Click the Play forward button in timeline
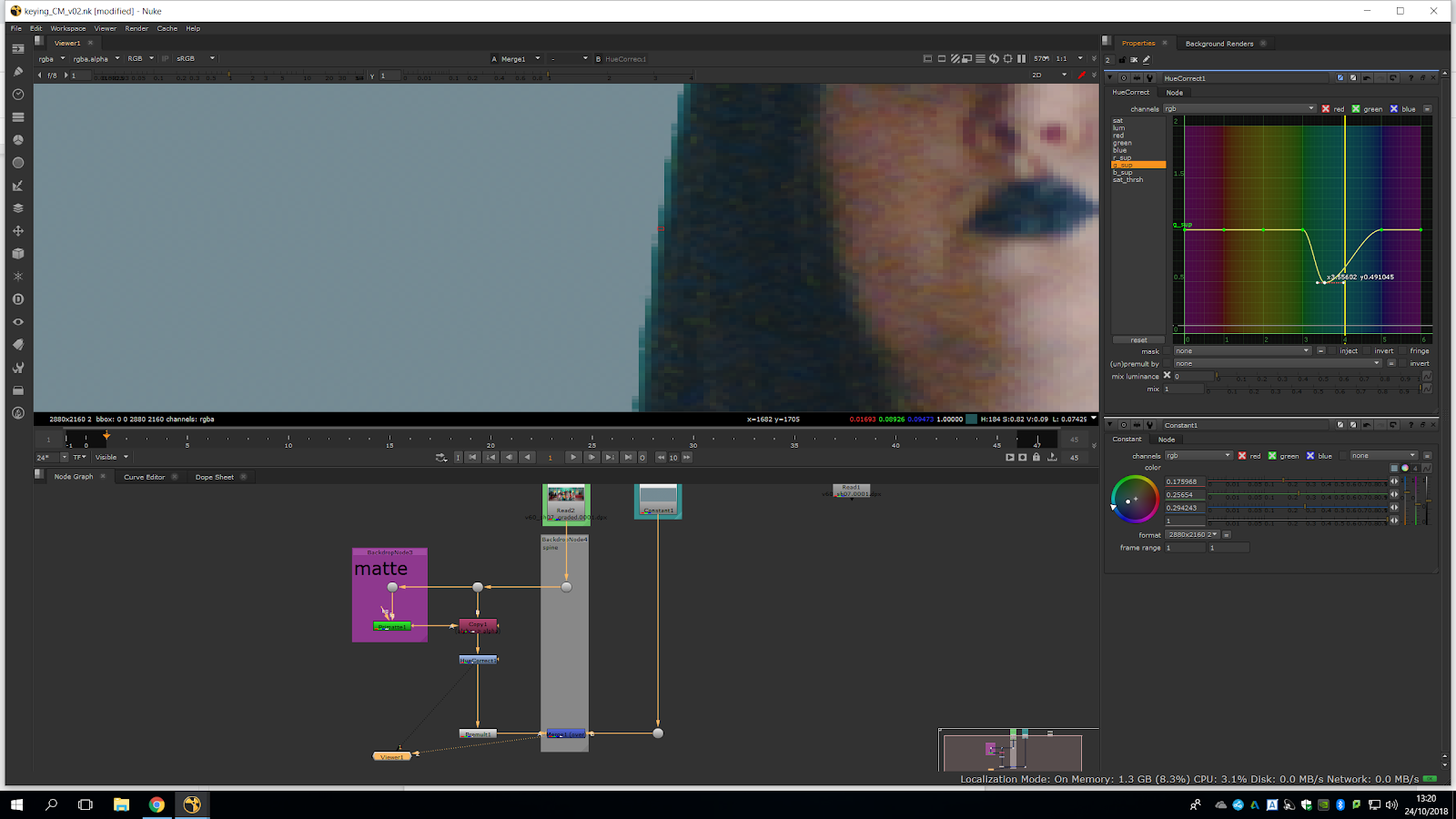The width and height of the screenshot is (1456, 819). coord(572,458)
